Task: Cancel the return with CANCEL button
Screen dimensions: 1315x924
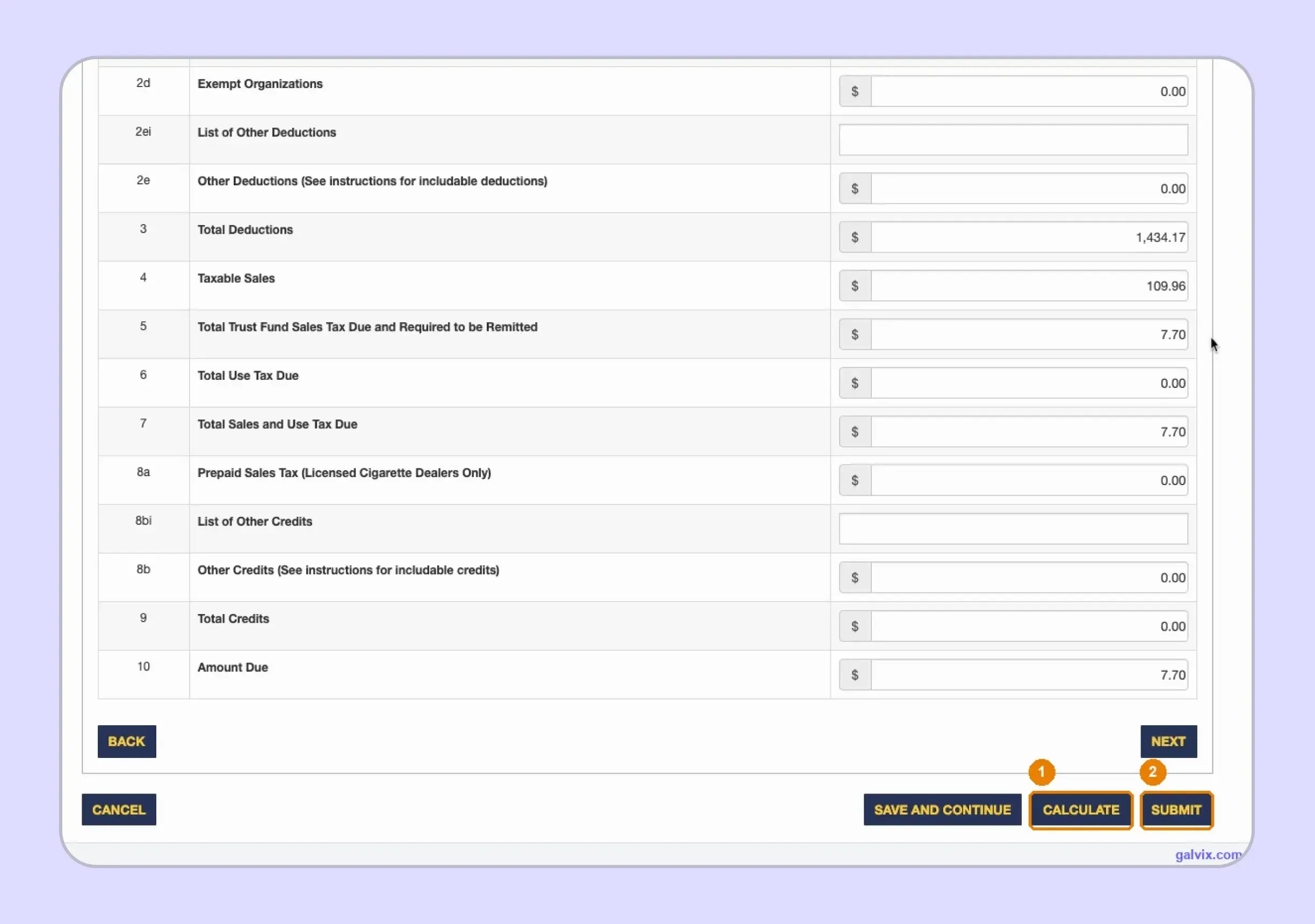Action: (x=119, y=810)
